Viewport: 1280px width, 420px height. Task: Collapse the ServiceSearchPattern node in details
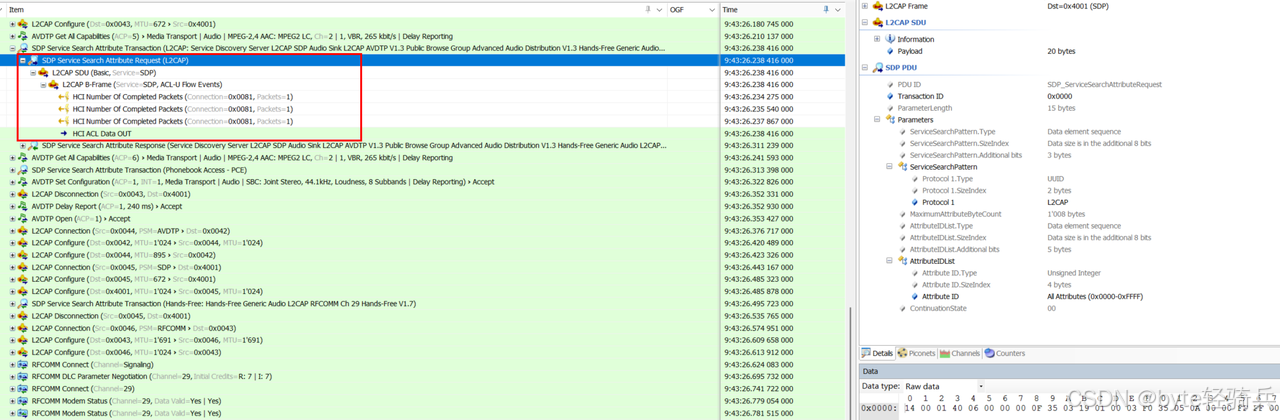click(889, 167)
